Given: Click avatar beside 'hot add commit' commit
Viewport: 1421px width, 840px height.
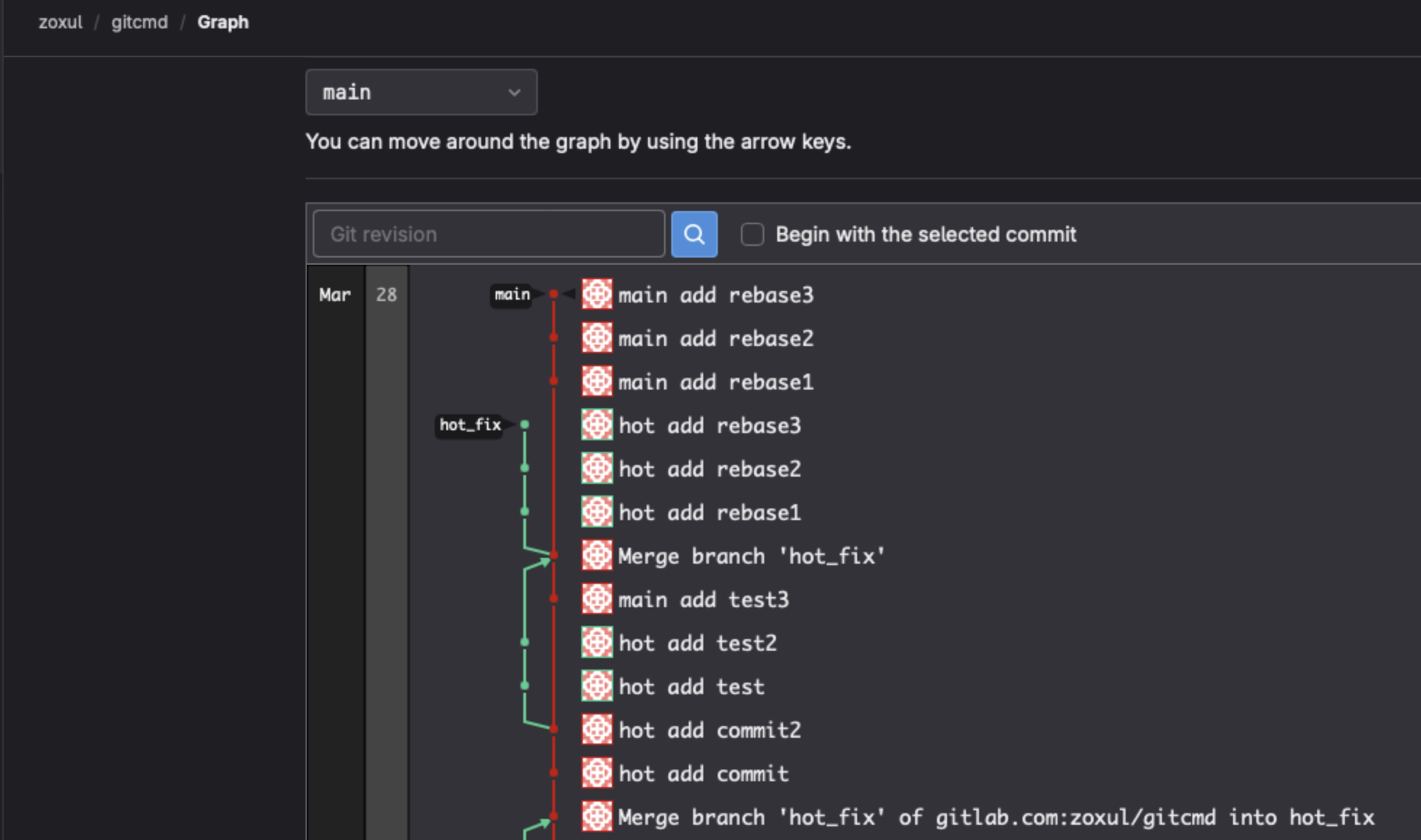Looking at the screenshot, I should [597, 773].
